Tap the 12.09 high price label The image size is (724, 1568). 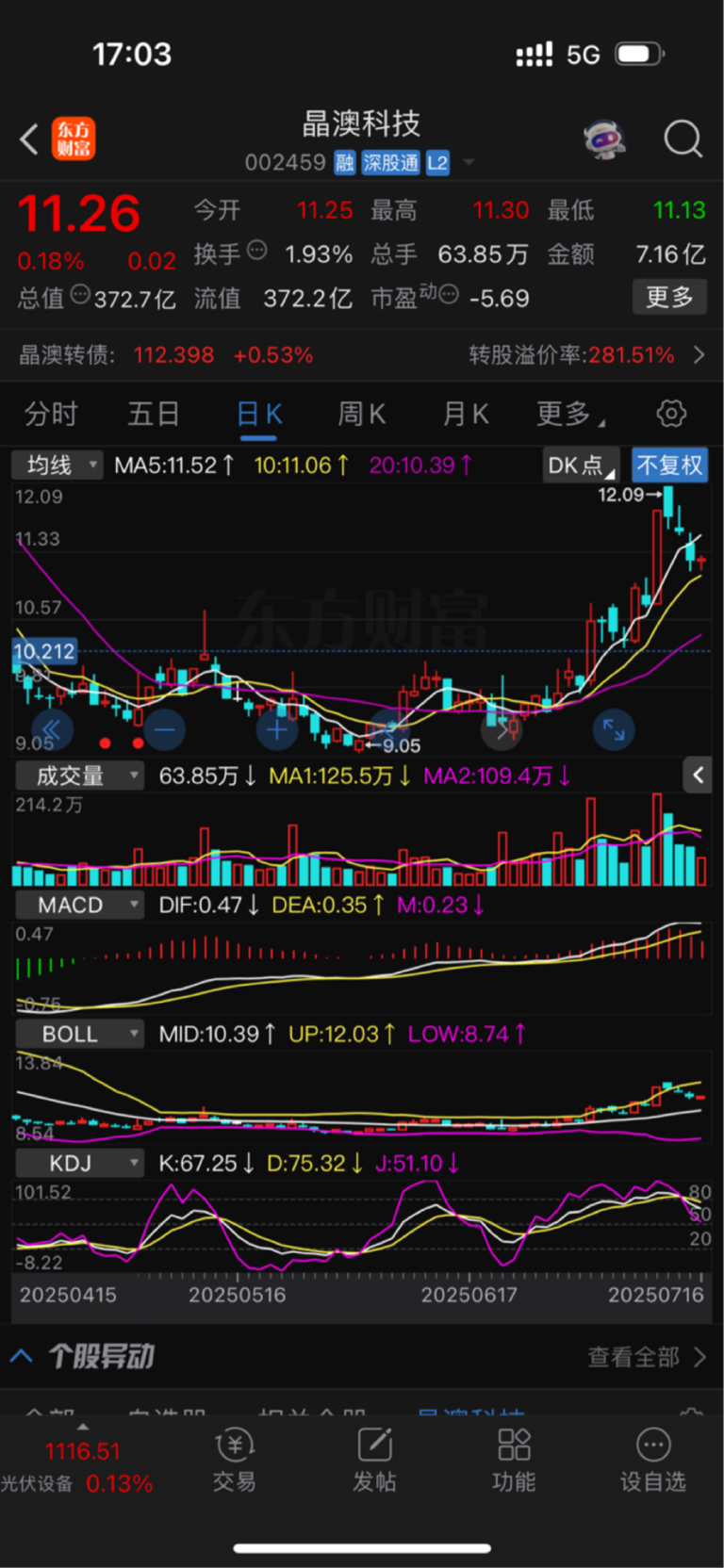click(x=620, y=495)
